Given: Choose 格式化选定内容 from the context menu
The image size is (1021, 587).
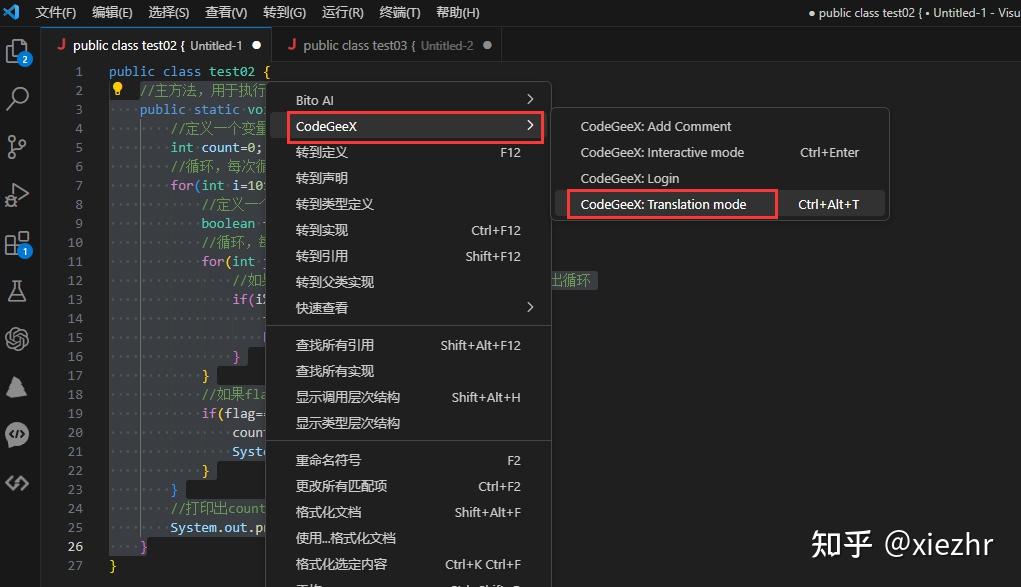Looking at the screenshot, I should [409, 564].
